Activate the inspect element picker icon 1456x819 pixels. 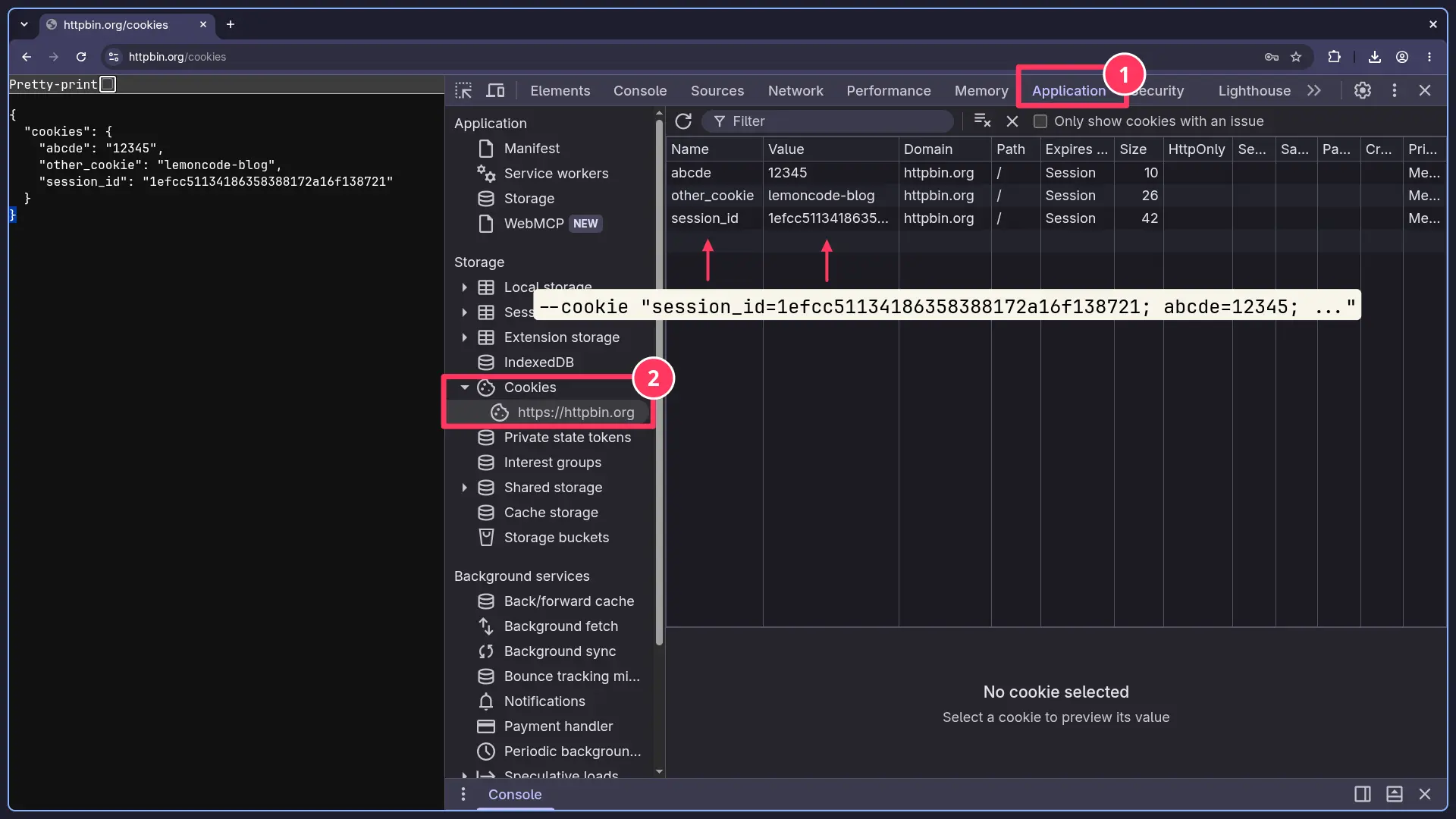[x=463, y=90]
